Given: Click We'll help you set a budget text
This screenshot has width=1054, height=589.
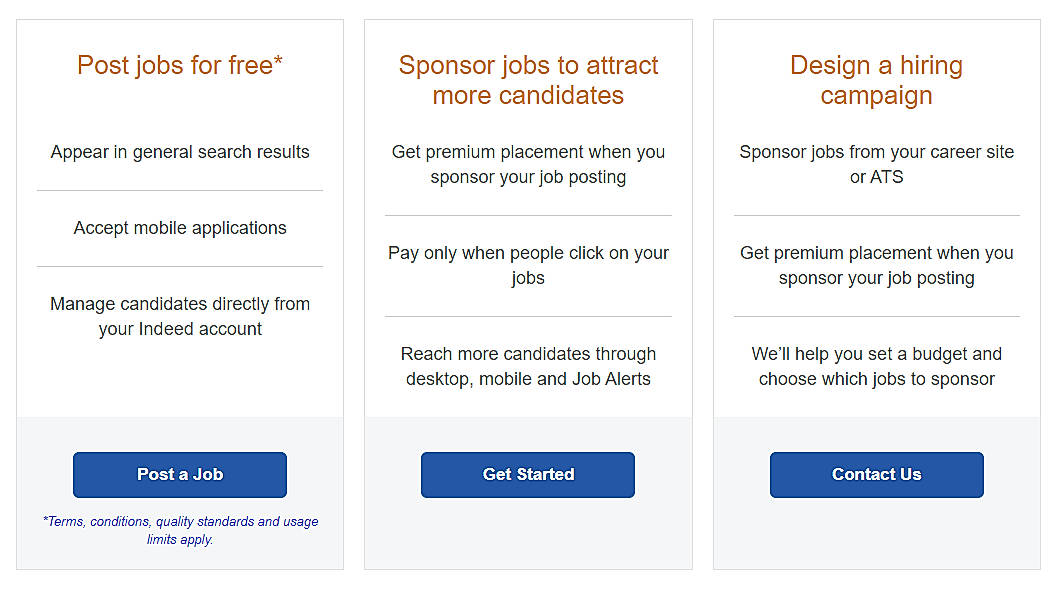Looking at the screenshot, I should tap(877, 366).
